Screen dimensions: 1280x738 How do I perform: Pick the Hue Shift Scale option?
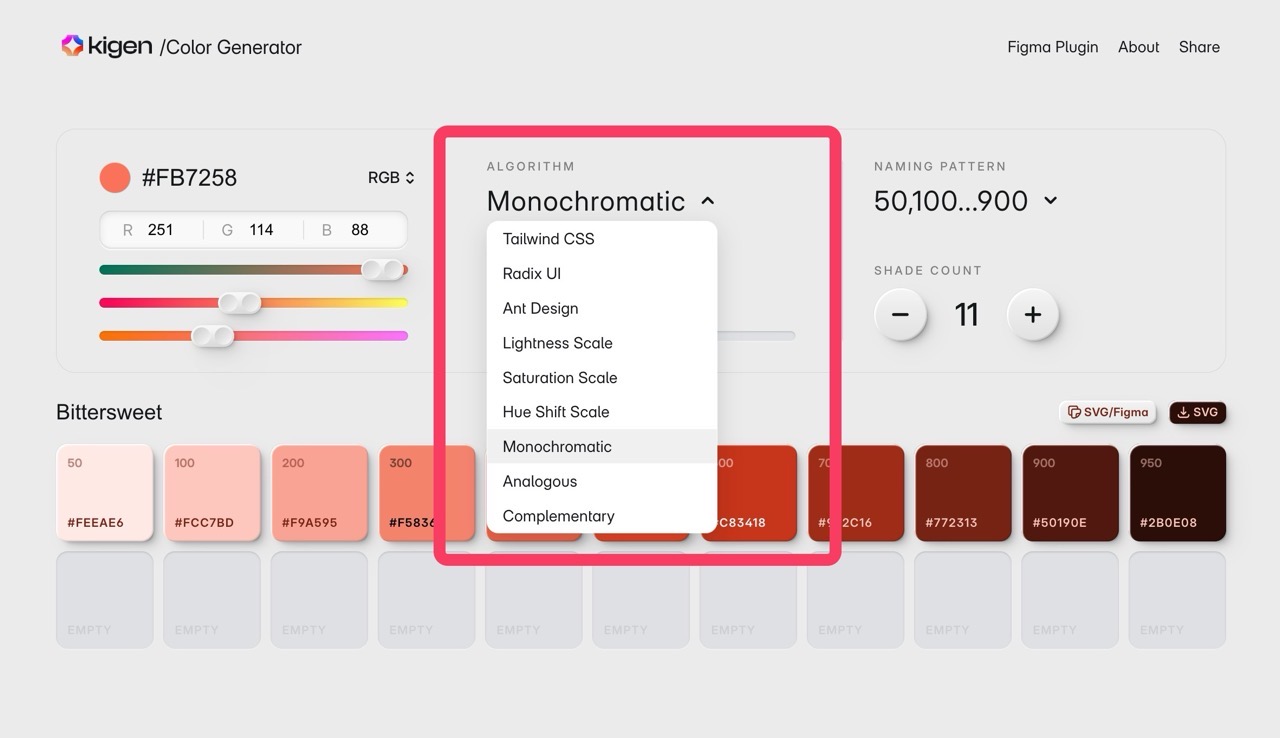[555, 412]
